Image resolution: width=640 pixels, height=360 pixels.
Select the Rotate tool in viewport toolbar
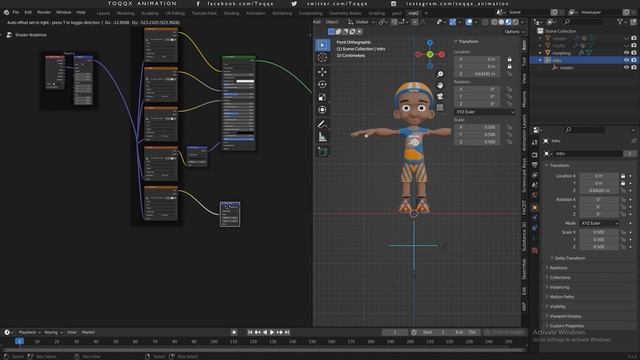coord(322,84)
